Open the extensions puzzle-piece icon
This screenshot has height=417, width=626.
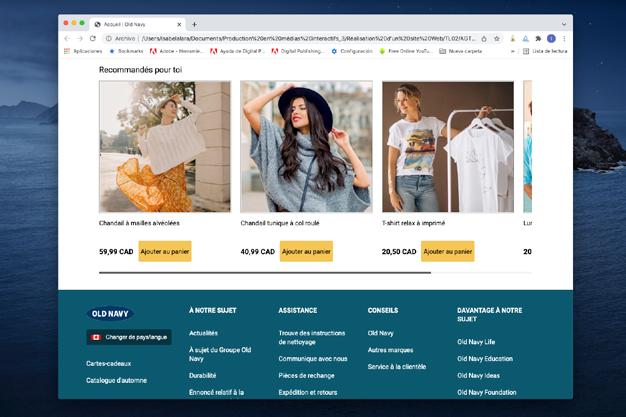pos(538,39)
